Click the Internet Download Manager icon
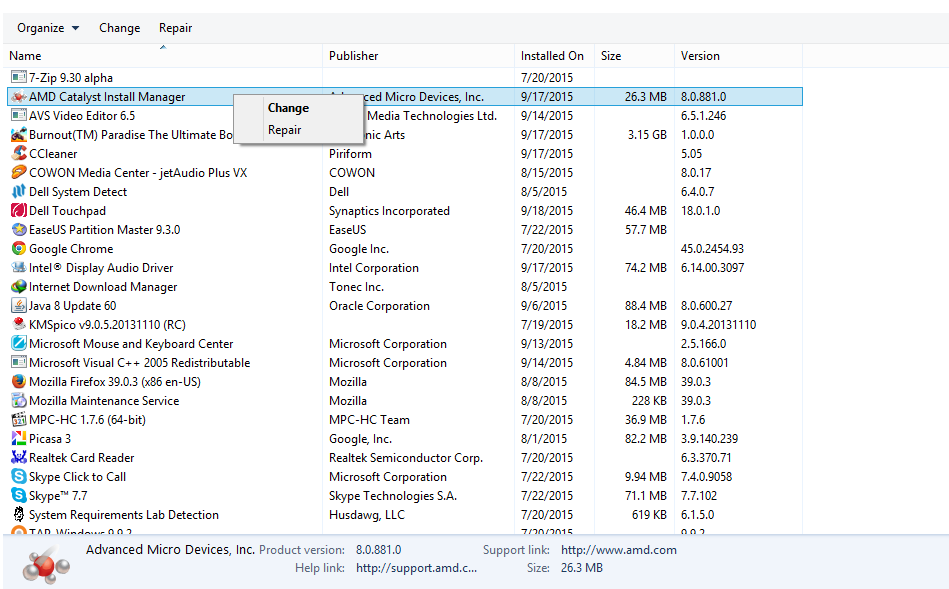The width and height of the screenshot is (949, 589). (x=19, y=286)
